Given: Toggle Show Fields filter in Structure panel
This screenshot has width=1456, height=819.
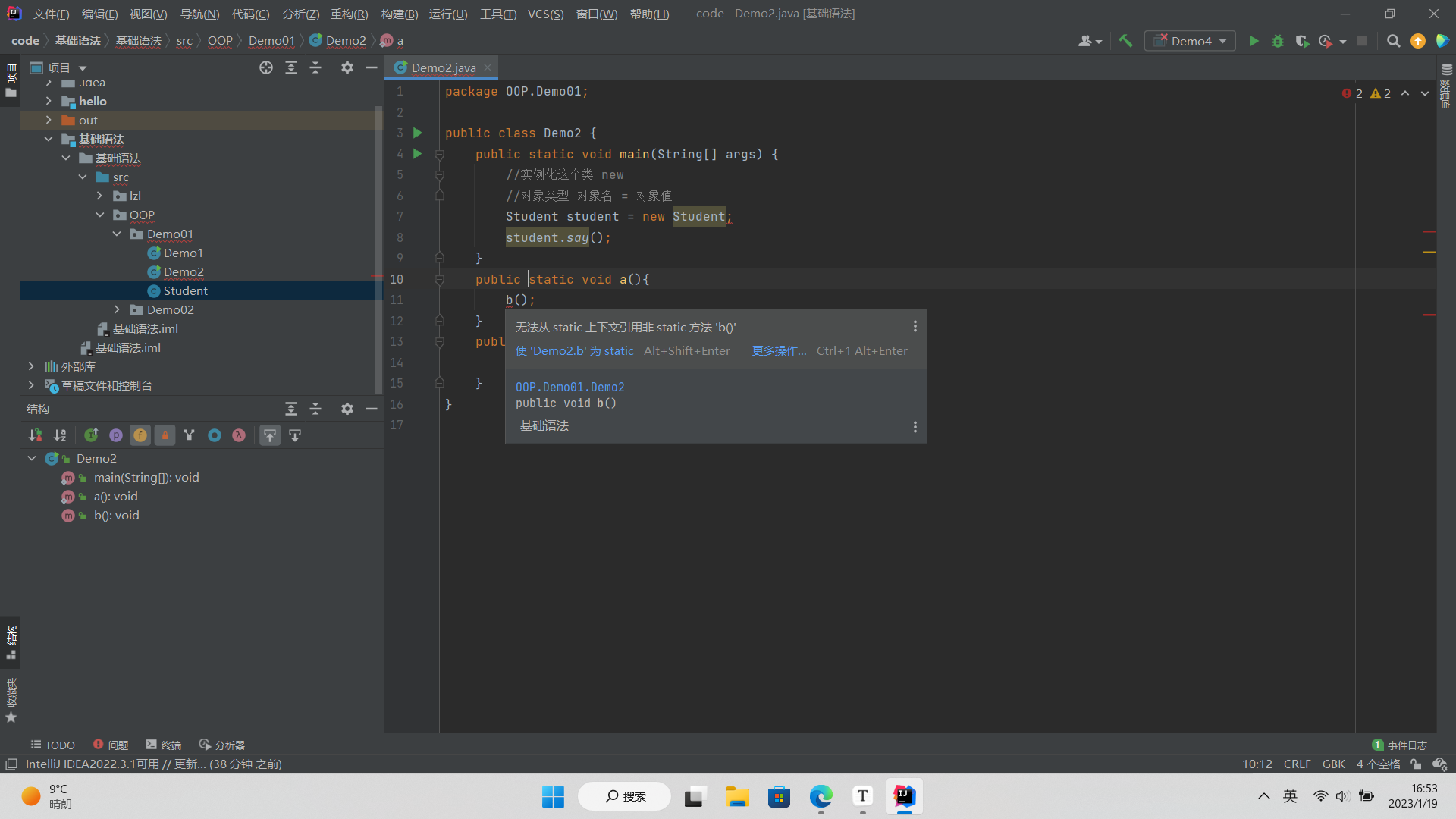Looking at the screenshot, I should coord(140,435).
